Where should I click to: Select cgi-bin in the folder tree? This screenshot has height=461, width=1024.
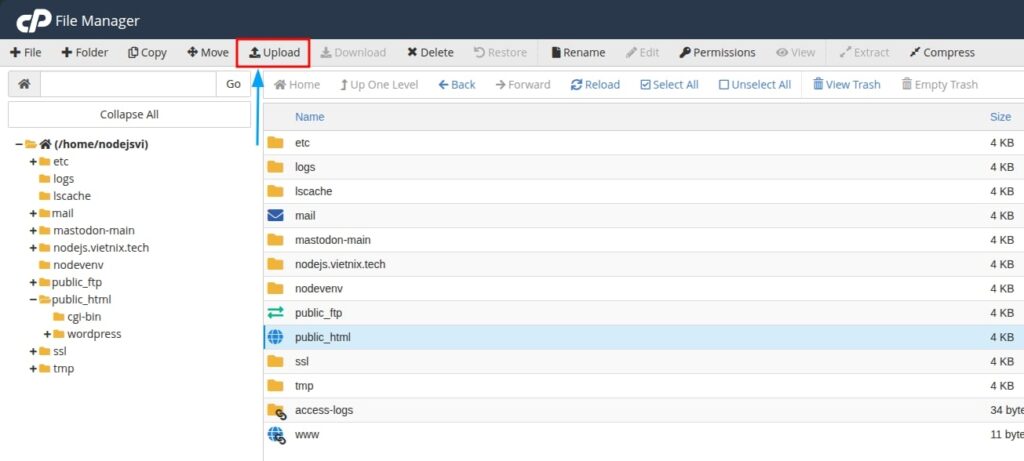coord(86,317)
